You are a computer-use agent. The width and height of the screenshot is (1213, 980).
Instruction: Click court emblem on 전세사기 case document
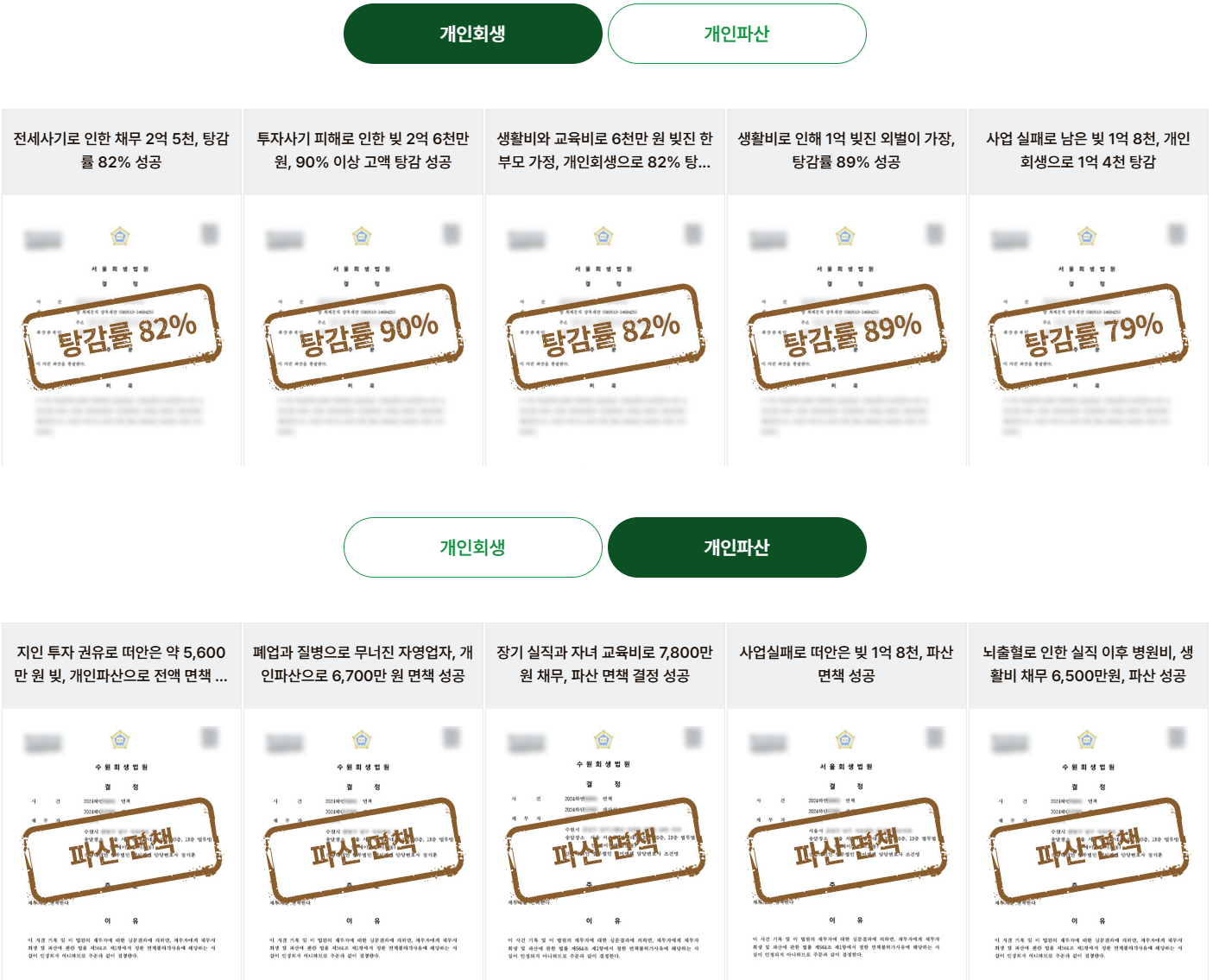click(x=120, y=236)
